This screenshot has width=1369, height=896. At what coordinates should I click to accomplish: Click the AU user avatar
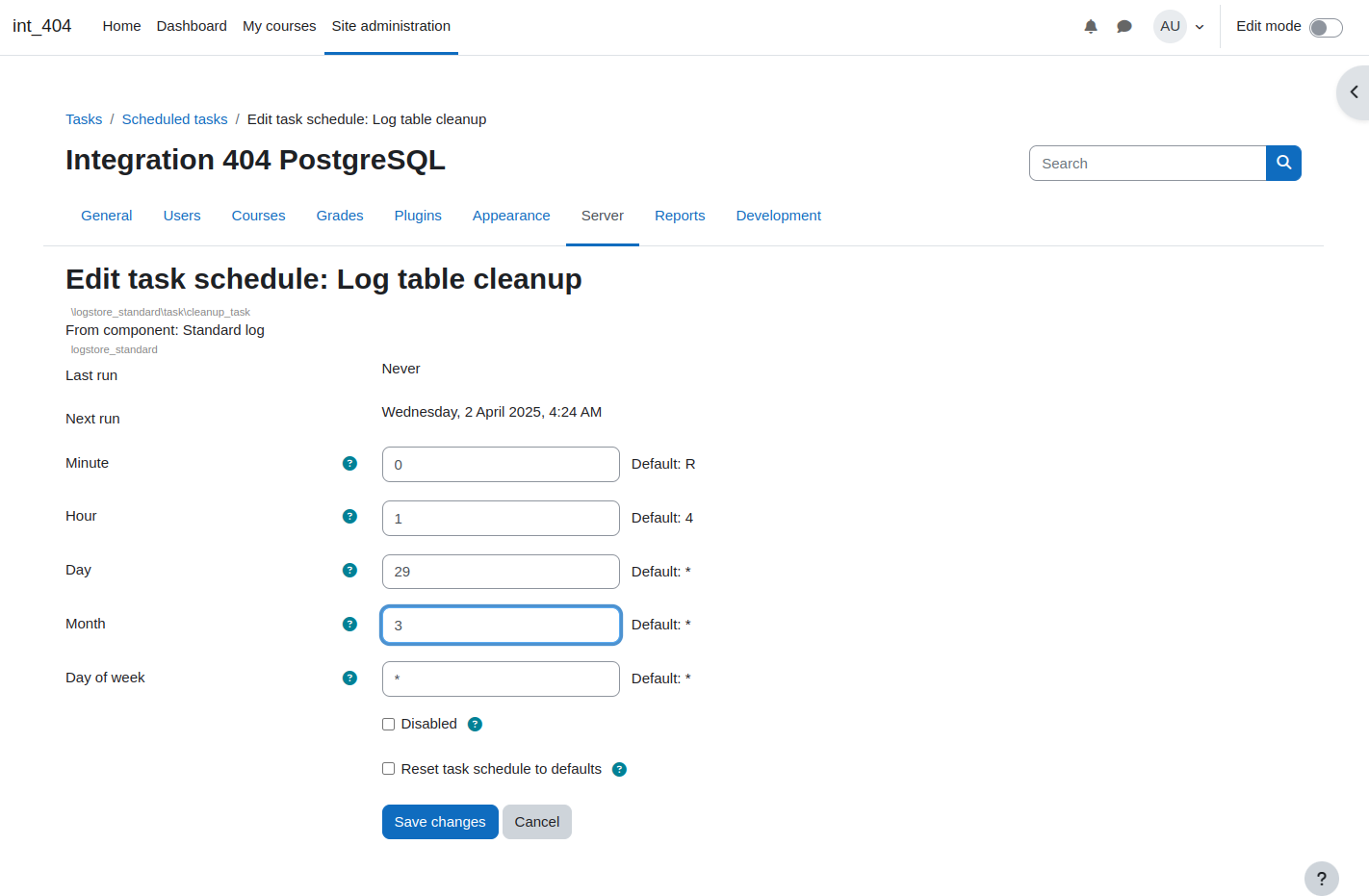[1170, 27]
